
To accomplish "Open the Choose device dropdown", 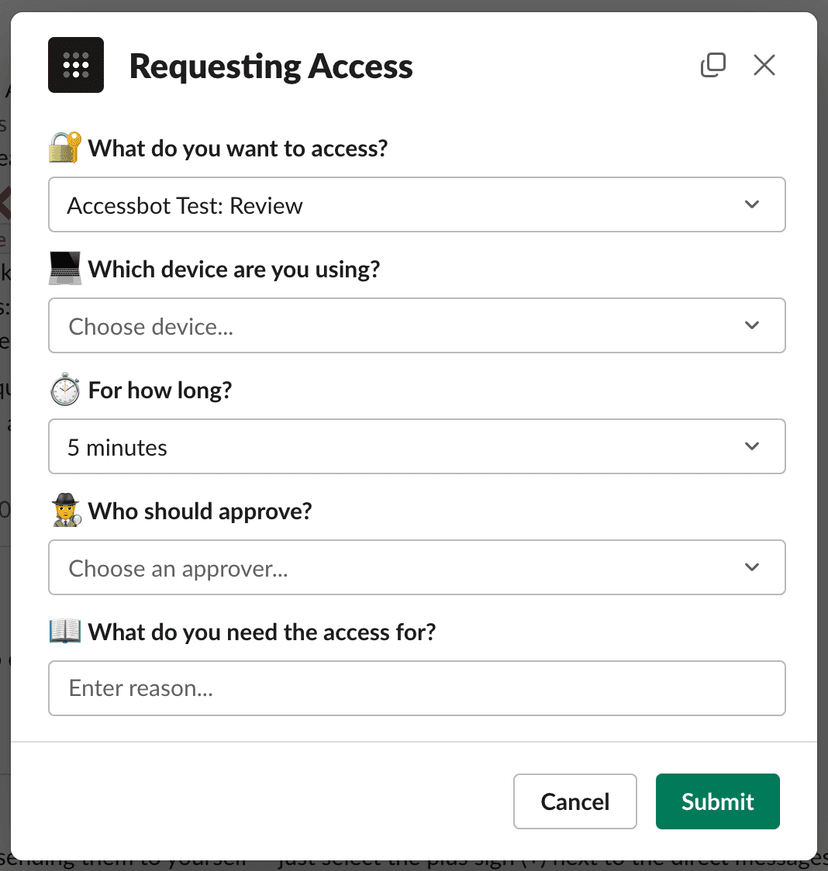I will pyautogui.click(x=416, y=325).
